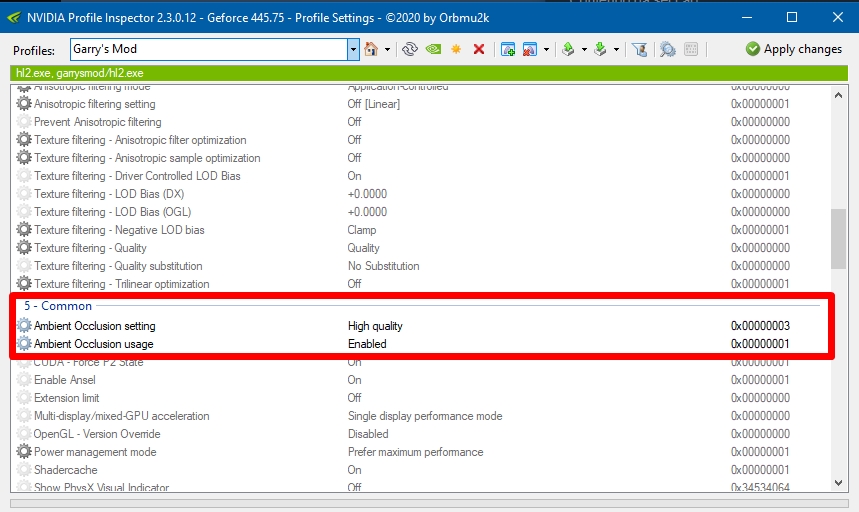Click the settings list scroll-up arrow

pos(838,95)
